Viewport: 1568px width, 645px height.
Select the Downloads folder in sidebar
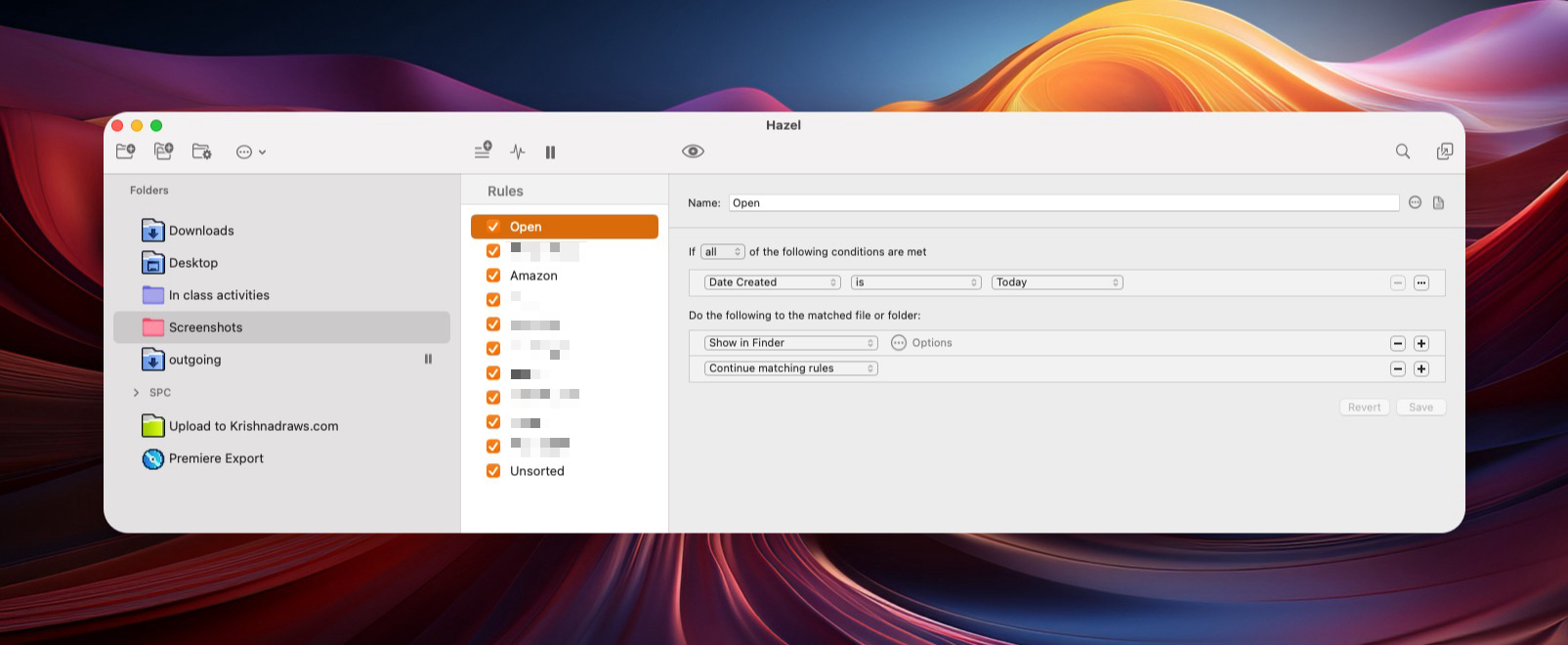pos(201,231)
